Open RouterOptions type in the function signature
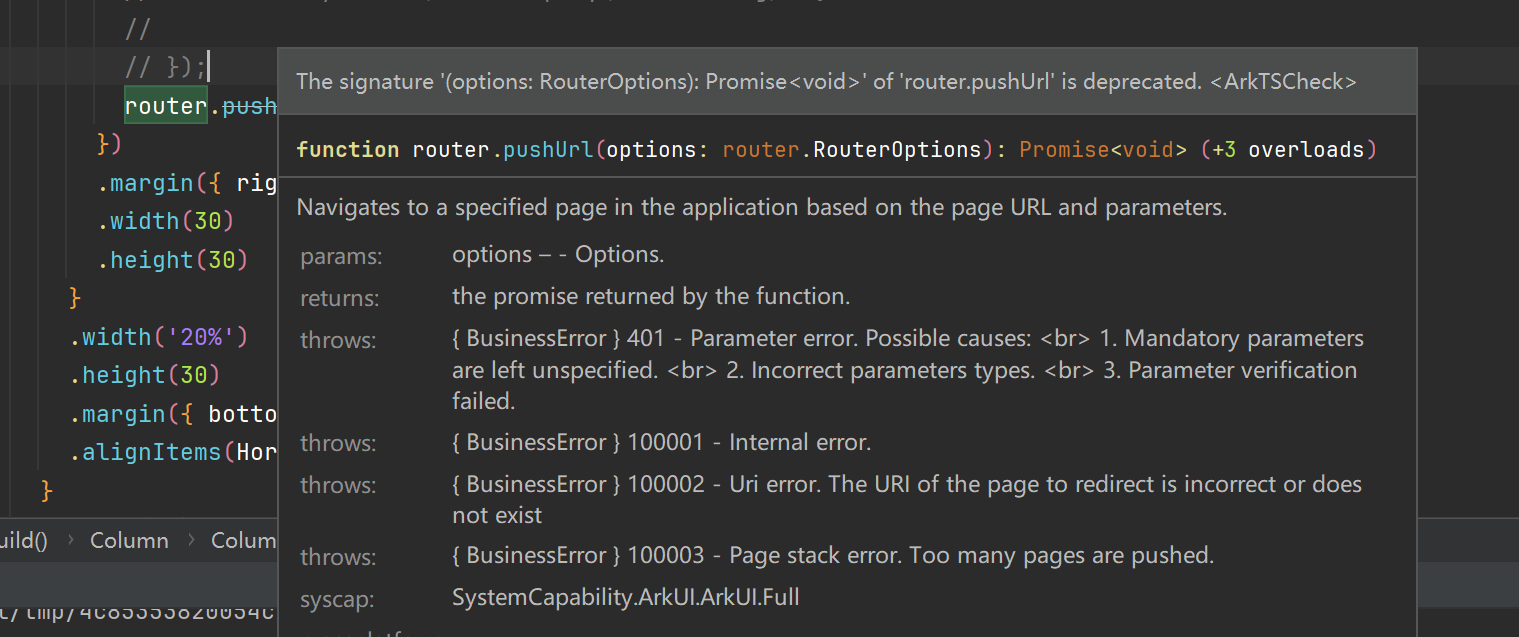 [x=897, y=150]
